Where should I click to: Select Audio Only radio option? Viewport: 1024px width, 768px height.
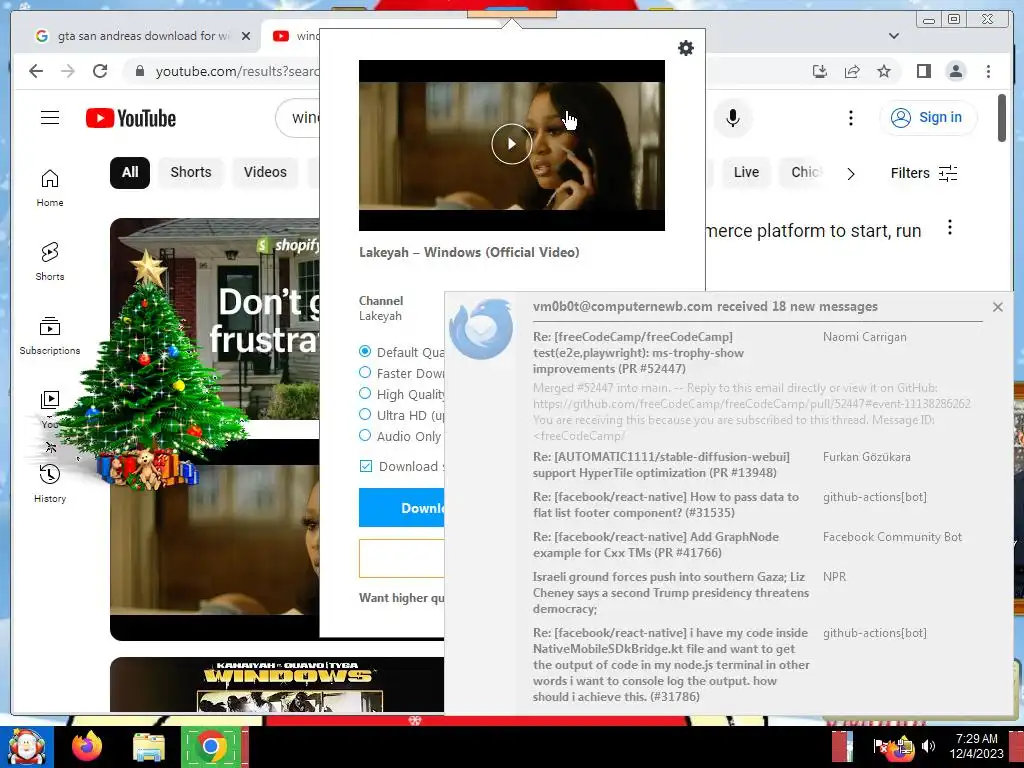coord(365,436)
